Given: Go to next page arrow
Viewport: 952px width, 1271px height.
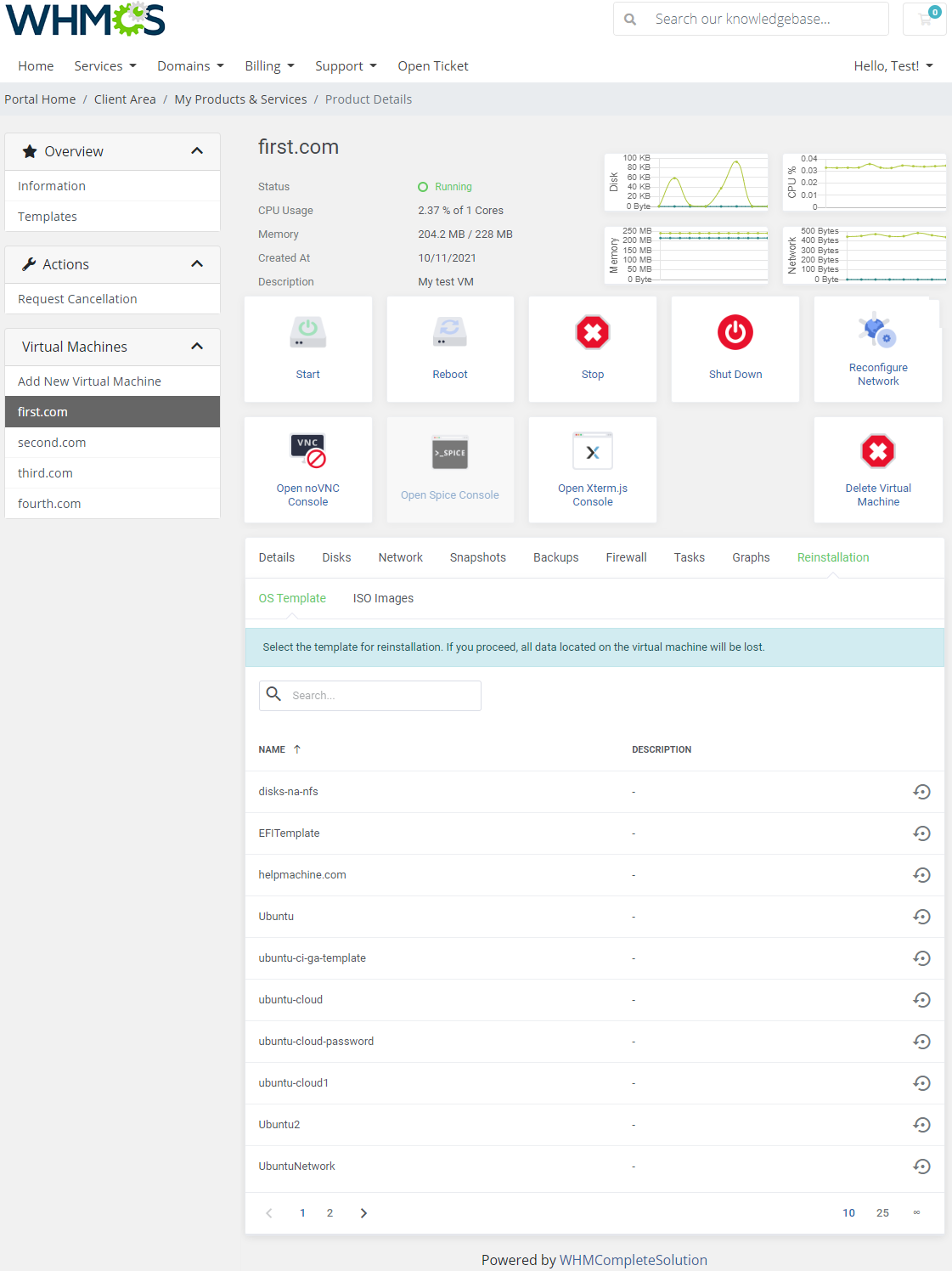Looking at the screenshot, I should click(363, 1213).
